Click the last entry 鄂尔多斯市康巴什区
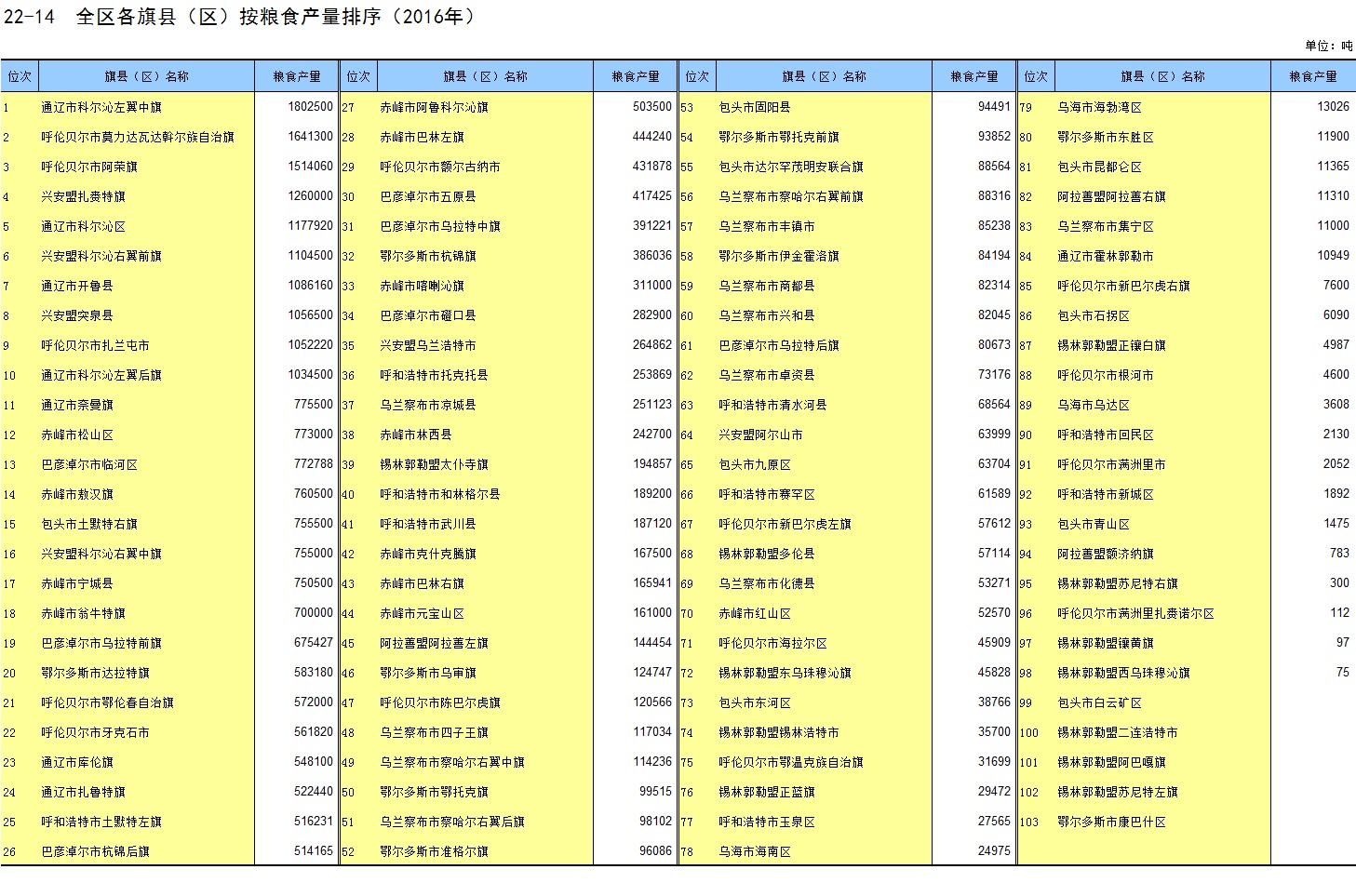 point(1111,822)
